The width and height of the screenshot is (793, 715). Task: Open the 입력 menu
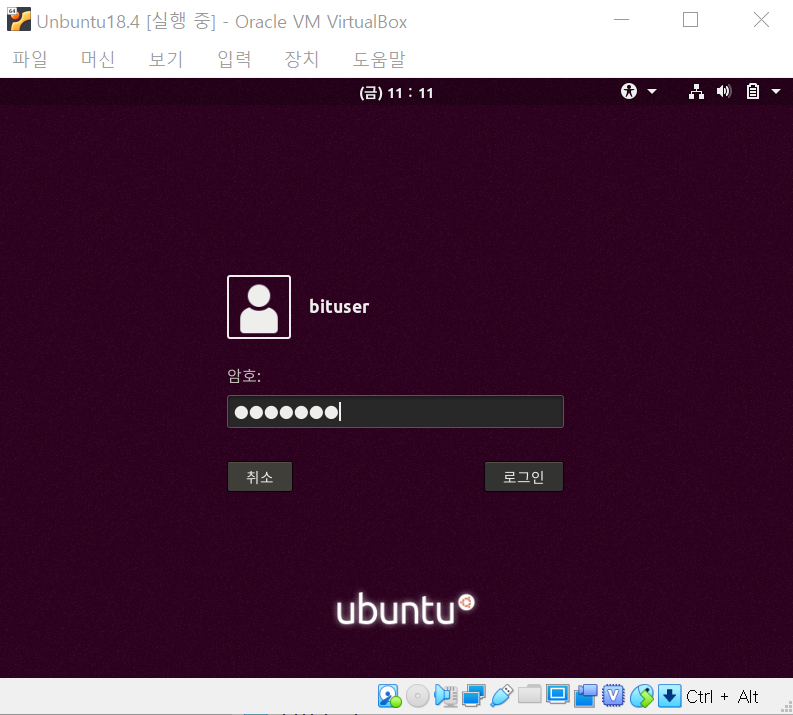click(x=234, y=59)
